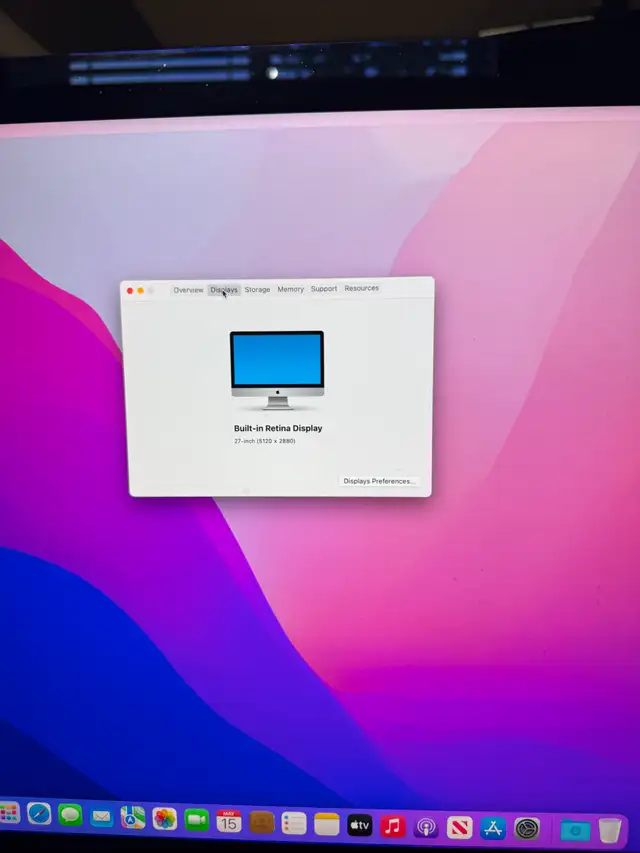Click Displays Preferences button

[x=379, y=481]
